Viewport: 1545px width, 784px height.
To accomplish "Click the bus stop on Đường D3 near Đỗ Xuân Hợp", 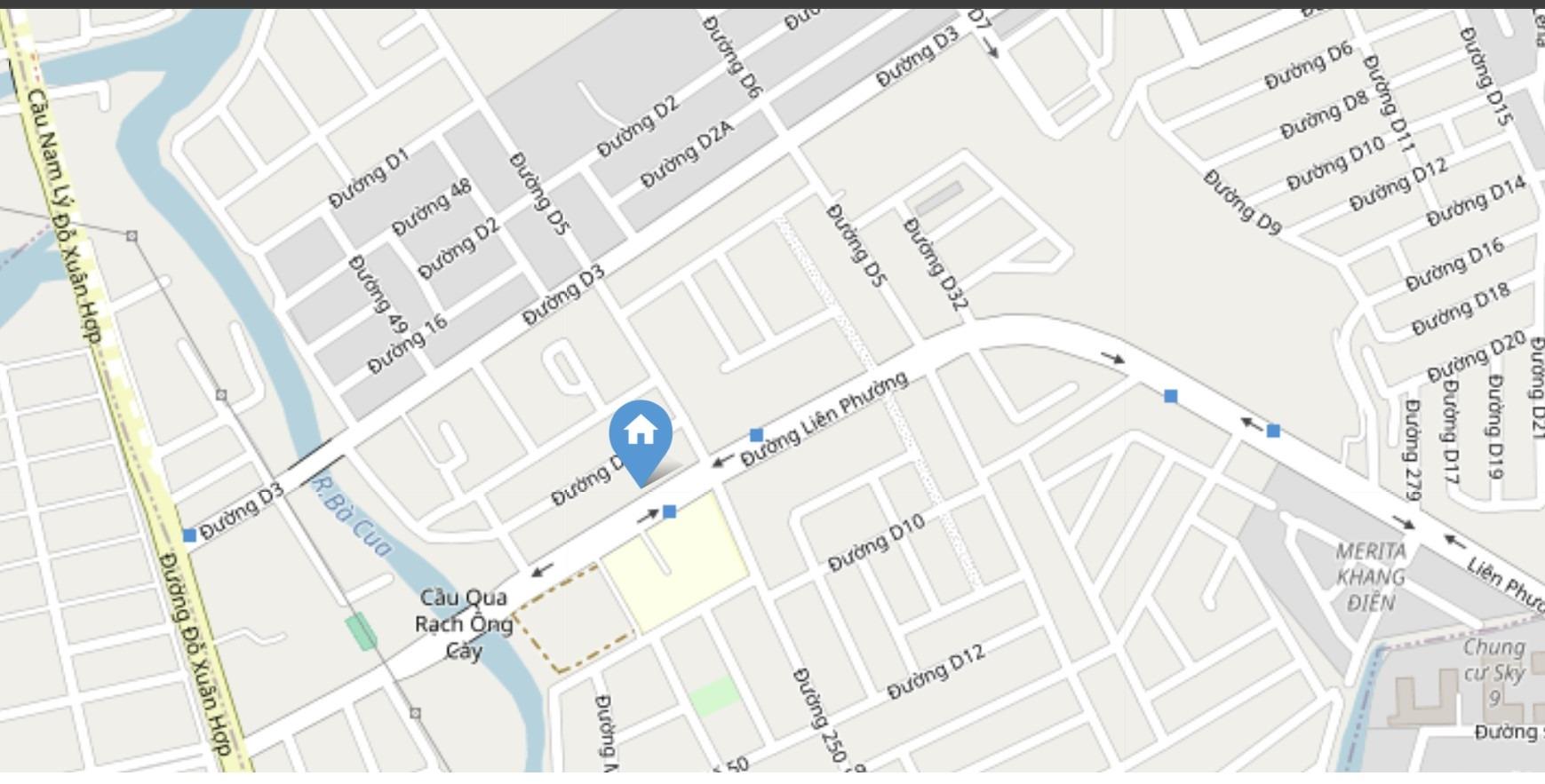I will click(189, 535).
